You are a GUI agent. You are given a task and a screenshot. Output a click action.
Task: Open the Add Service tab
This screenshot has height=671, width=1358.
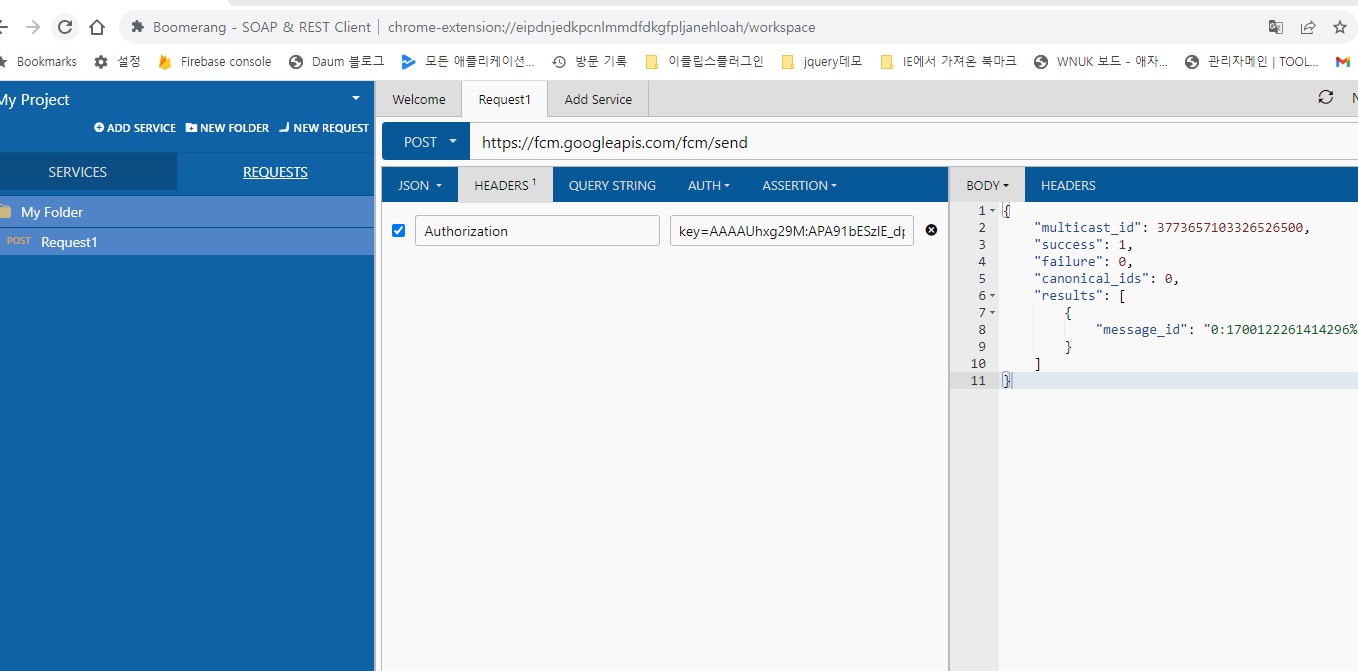tap(598, 99)
